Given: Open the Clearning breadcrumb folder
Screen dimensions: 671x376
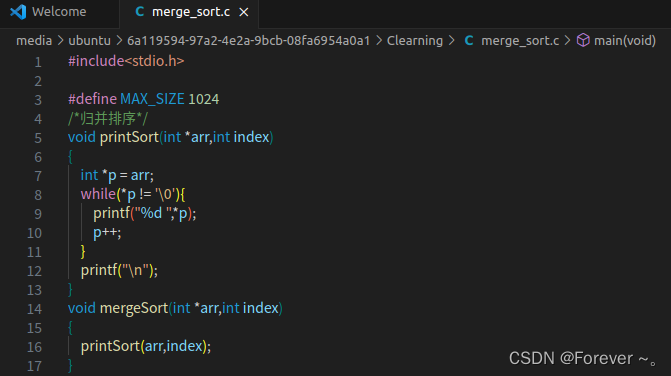Looking at the screenshot, I should pyautogui.click(x=415, y=41).
